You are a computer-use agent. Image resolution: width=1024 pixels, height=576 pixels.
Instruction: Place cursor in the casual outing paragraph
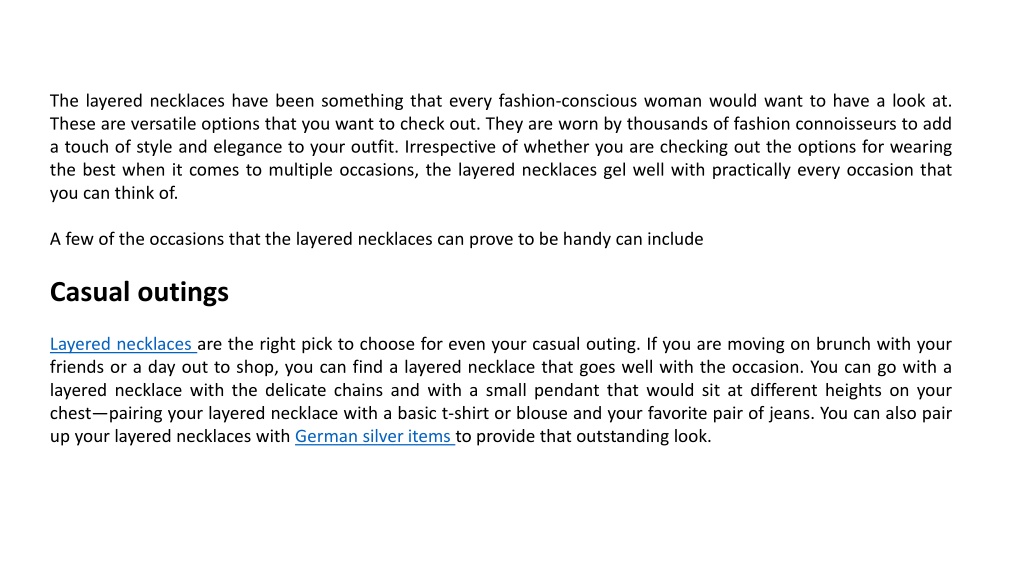(x=501, y=390)
